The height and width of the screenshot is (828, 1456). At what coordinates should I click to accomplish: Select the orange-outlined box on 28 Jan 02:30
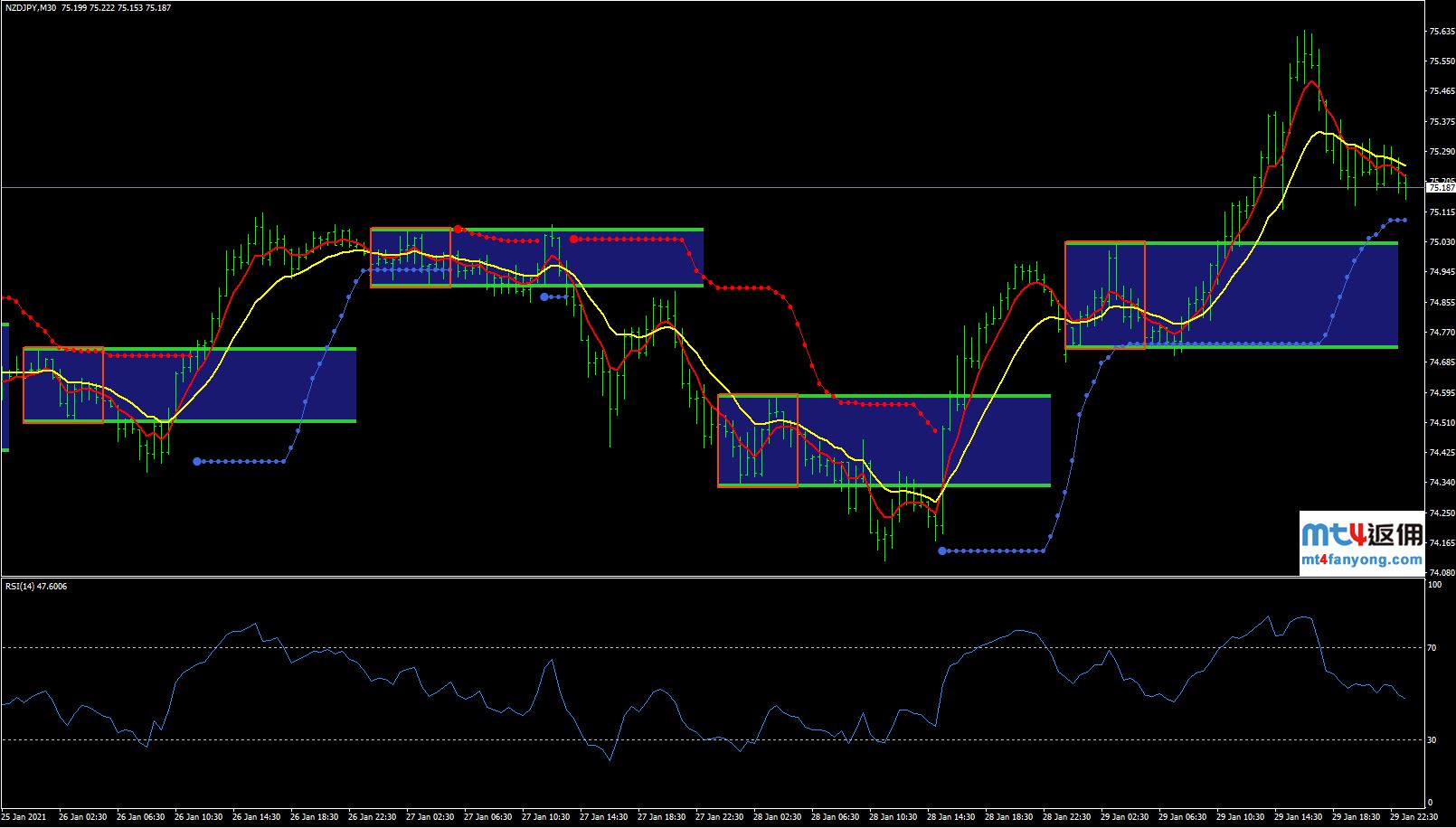(x=758, y=440)
